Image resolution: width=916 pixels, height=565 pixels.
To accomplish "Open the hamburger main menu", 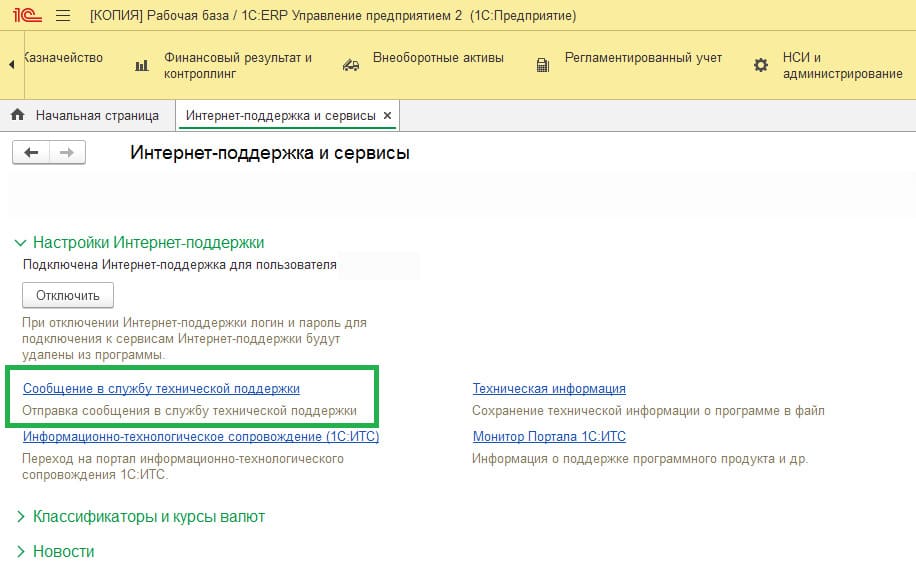I will point(63,16).
